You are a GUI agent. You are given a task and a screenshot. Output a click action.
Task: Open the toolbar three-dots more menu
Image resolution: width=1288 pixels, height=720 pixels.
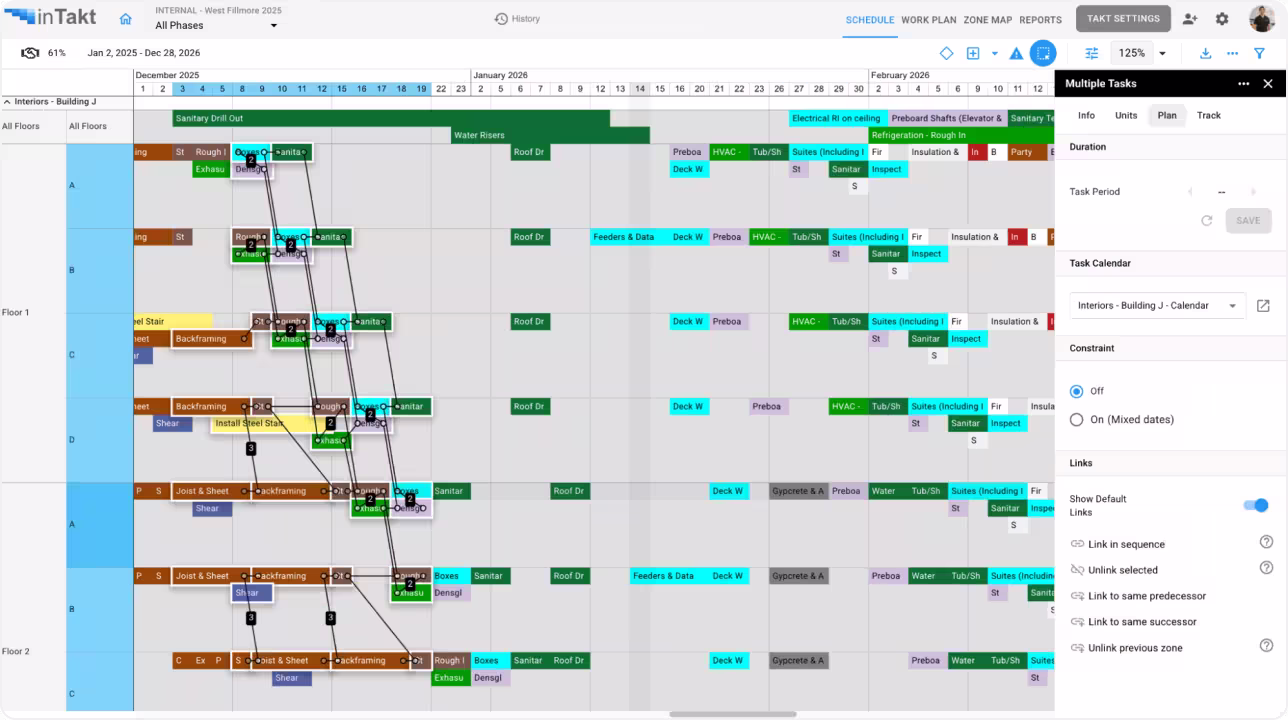pos(1232,53)
